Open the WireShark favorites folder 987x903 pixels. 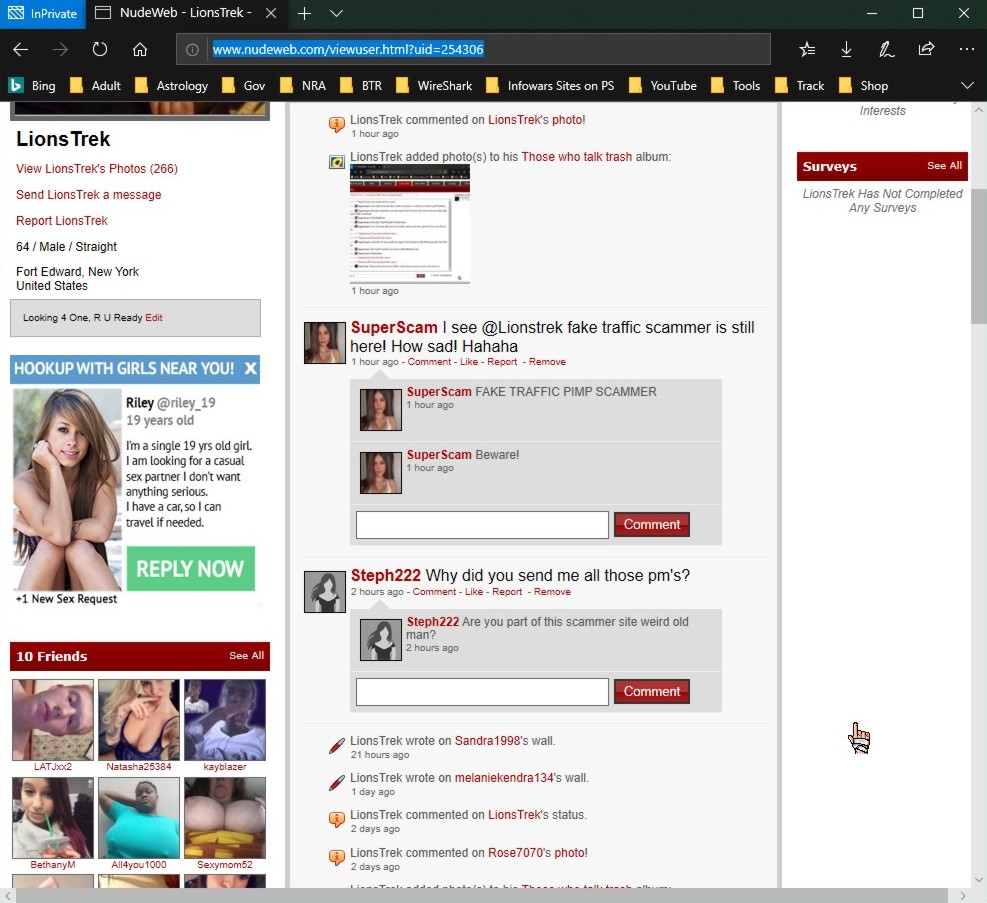point(434,85)
